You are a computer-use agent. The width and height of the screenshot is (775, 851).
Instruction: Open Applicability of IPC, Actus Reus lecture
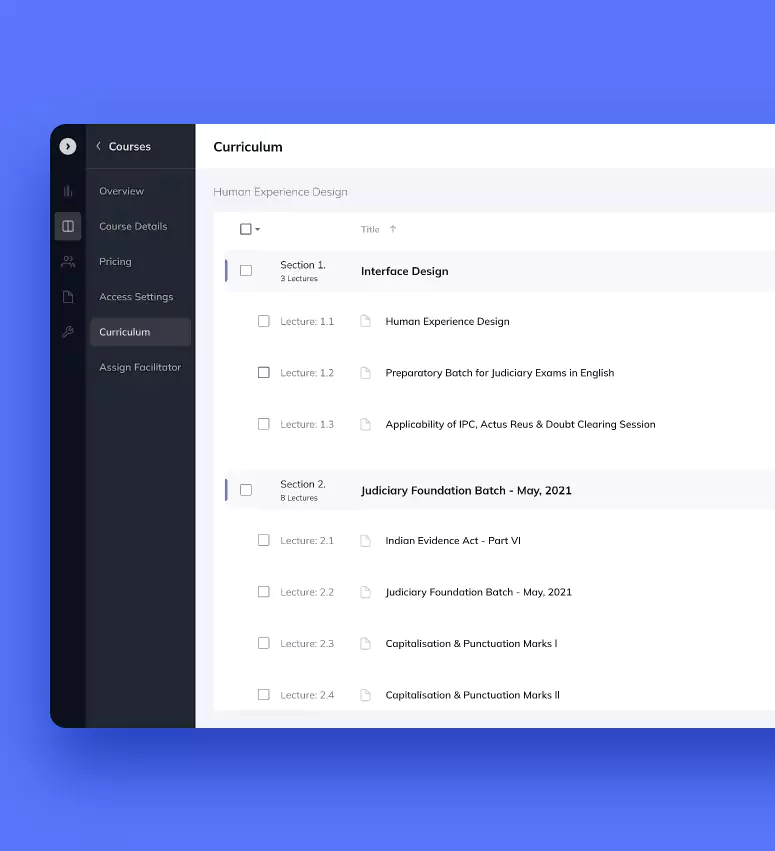pyautogui.click(x=520, y=424)
